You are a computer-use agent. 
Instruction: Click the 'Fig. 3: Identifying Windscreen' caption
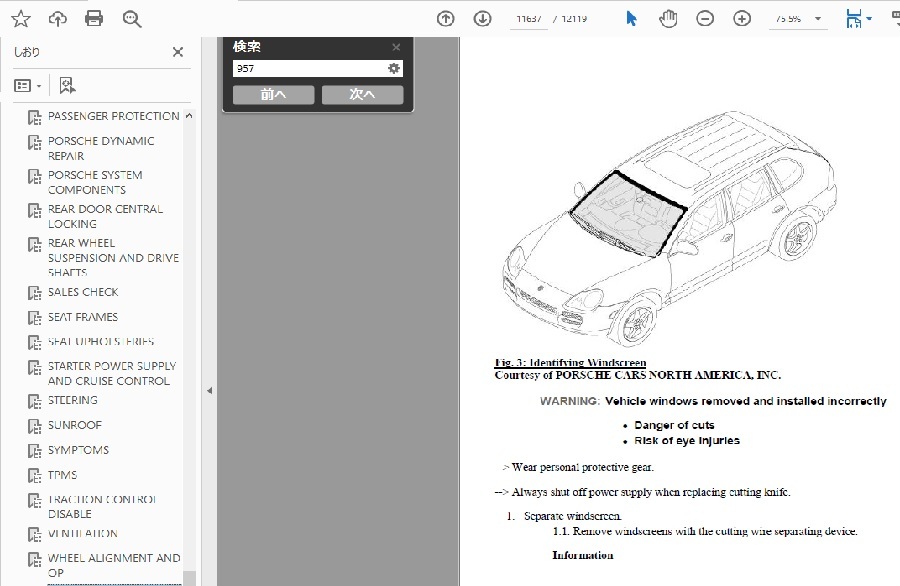pyautogui.click(x=571, y=362)
